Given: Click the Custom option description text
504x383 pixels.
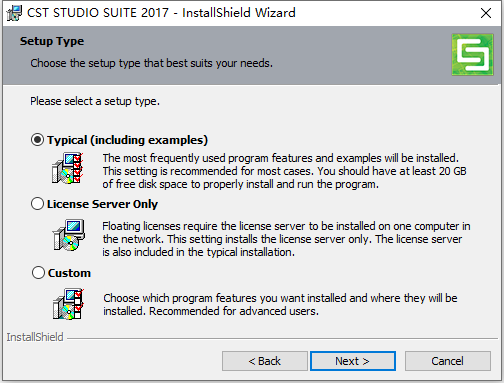Looking at the screenshot, I should 280,304.
